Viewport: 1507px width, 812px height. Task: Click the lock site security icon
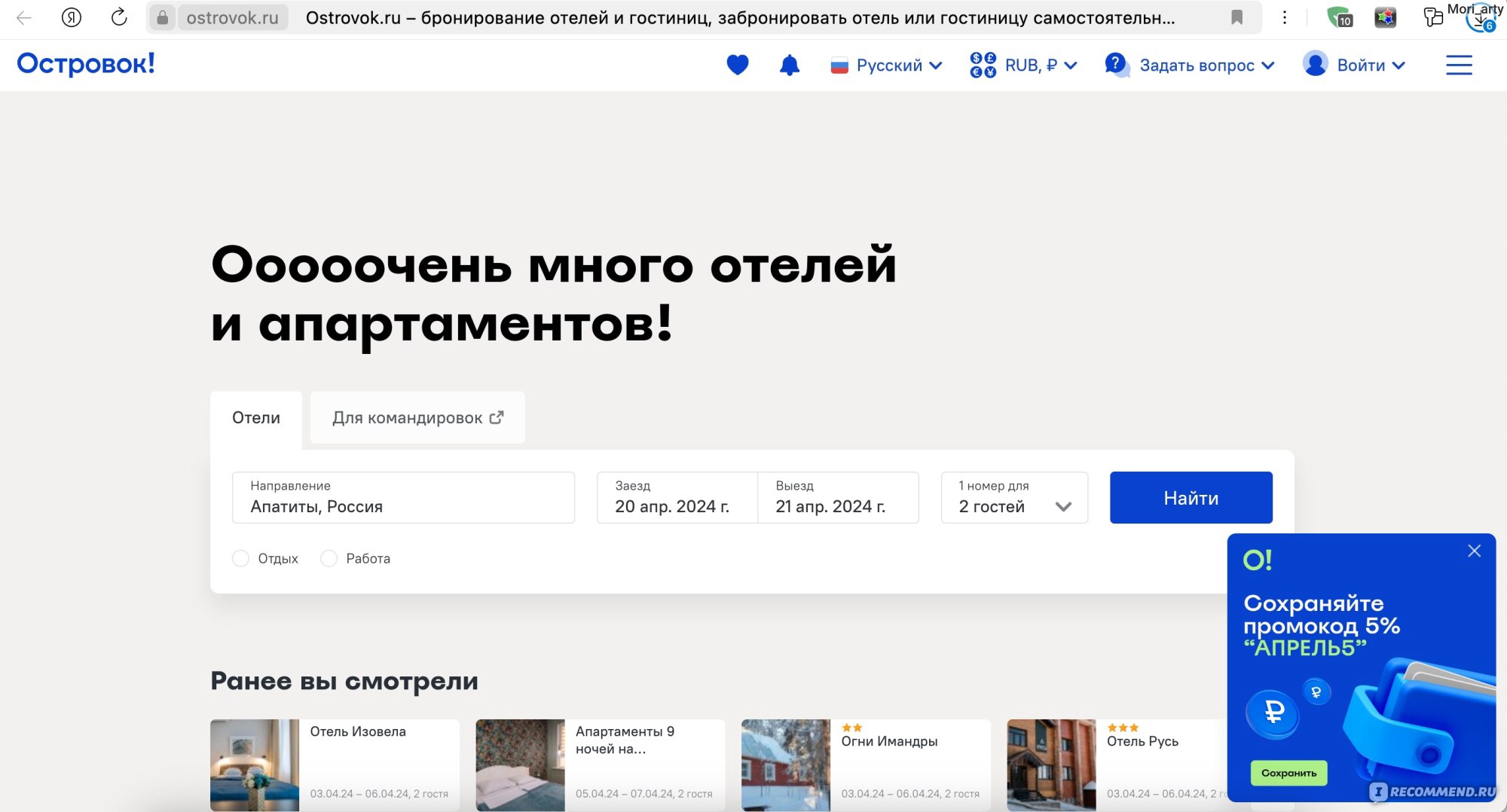click(x=162, y=17)
